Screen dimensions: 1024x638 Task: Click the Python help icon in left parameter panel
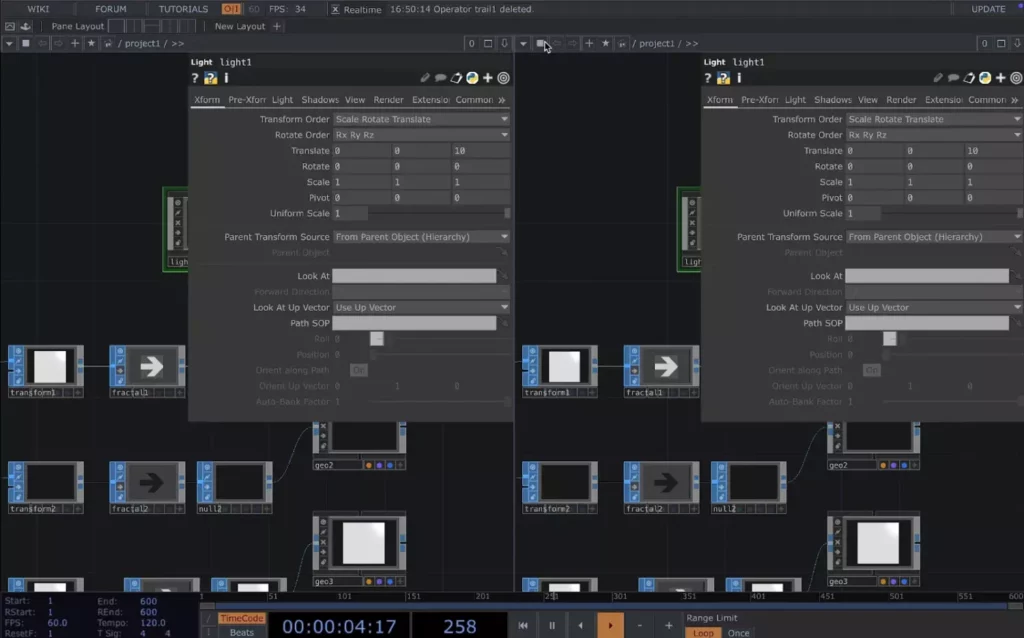(x=210, y=78)
